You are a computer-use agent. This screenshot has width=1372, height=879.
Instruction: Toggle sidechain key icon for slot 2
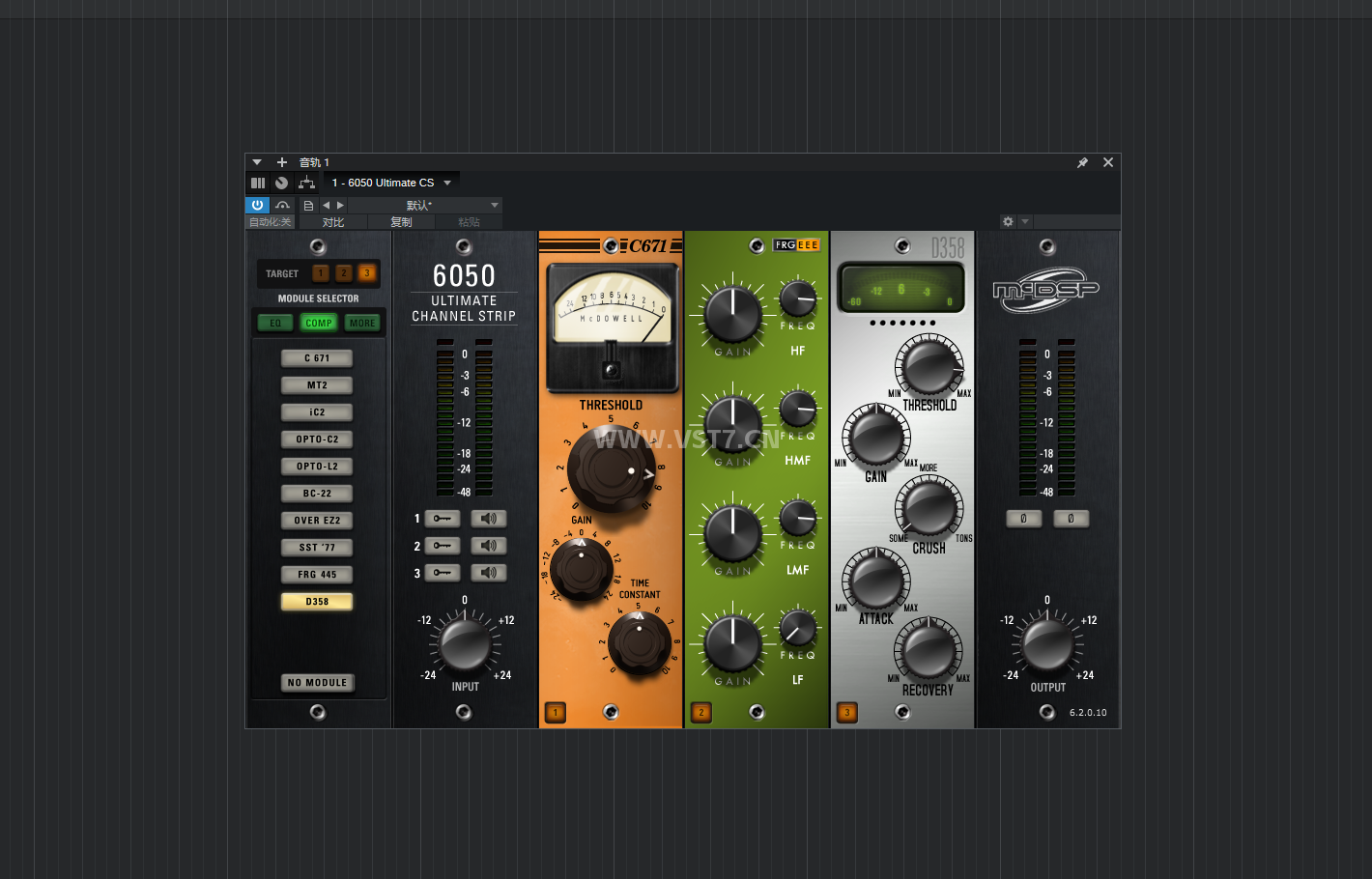[443, 546]
